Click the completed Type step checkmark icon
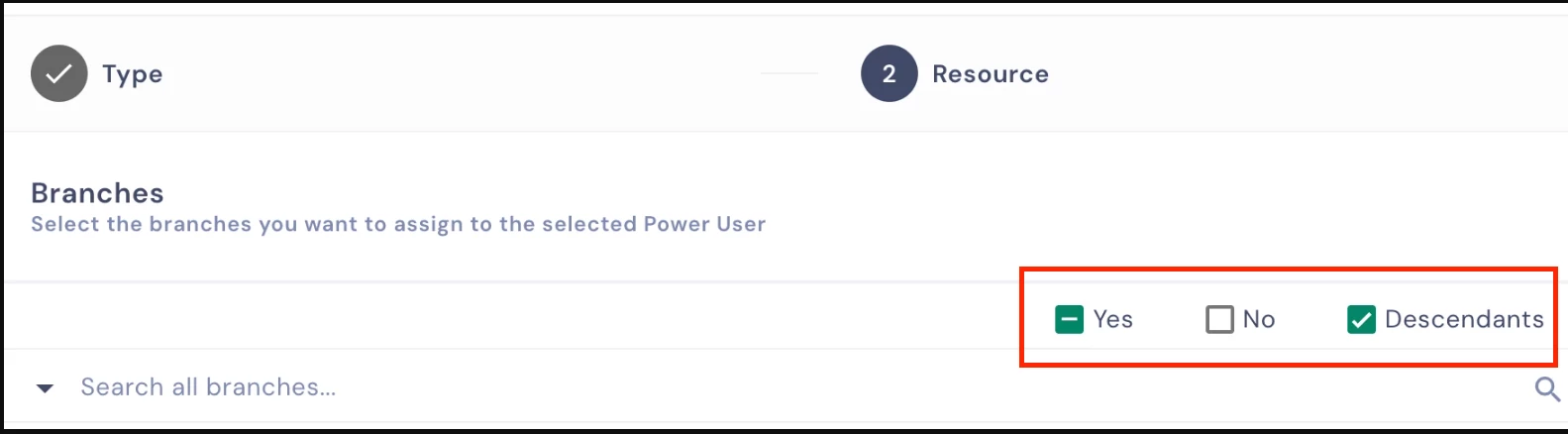The width and height of the screenshot is (1568, 434). pyautogui.click(x=59, y=74)
